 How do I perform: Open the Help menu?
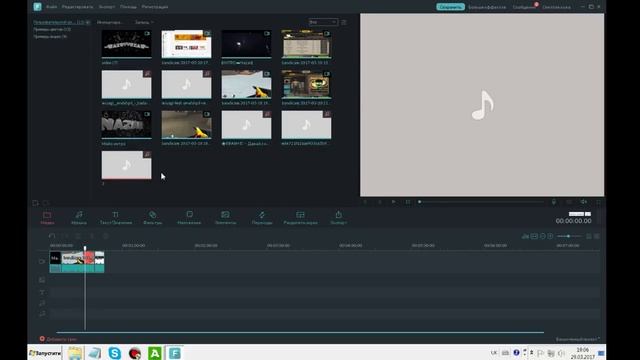[129, 7]
